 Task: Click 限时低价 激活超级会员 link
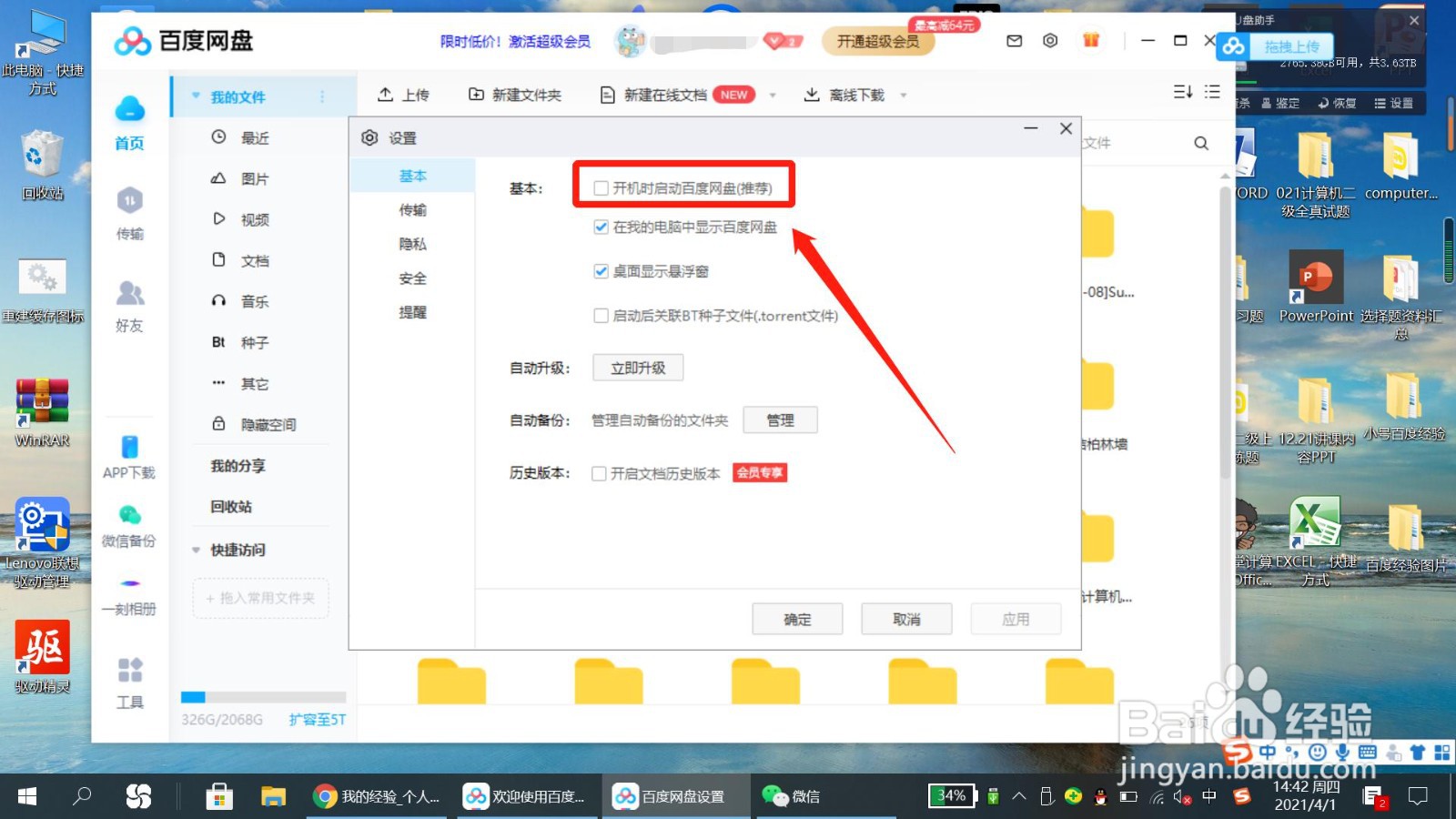[x=515, y=41]
